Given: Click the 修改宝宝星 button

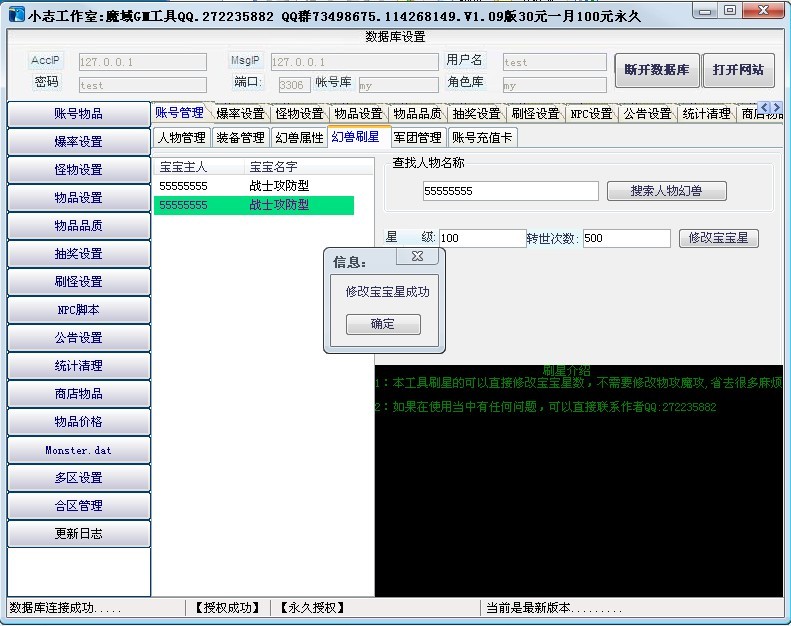Looking at the screenshot, I should 718,239.
